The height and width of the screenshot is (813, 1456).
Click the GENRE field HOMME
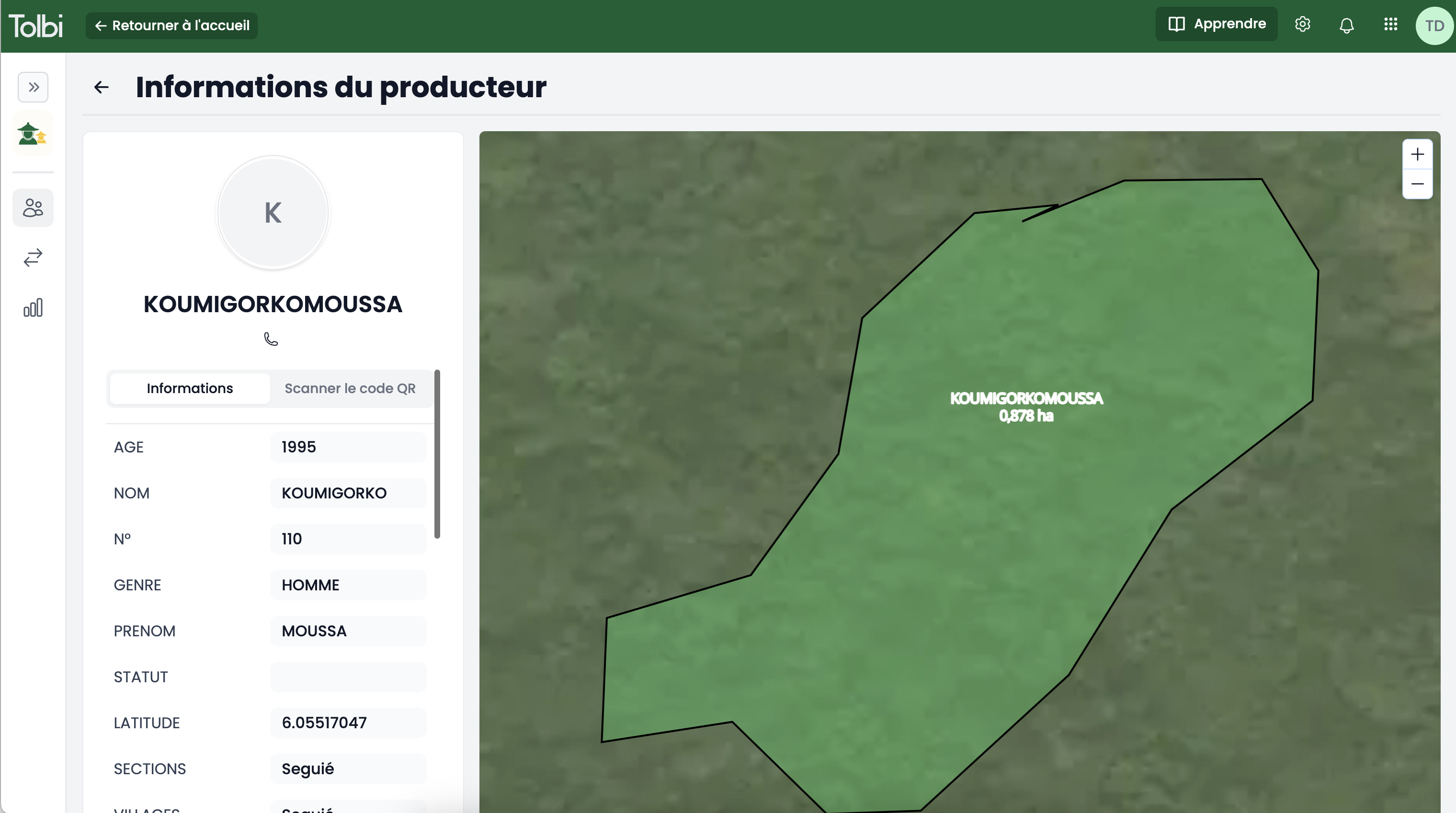[348, 585]
